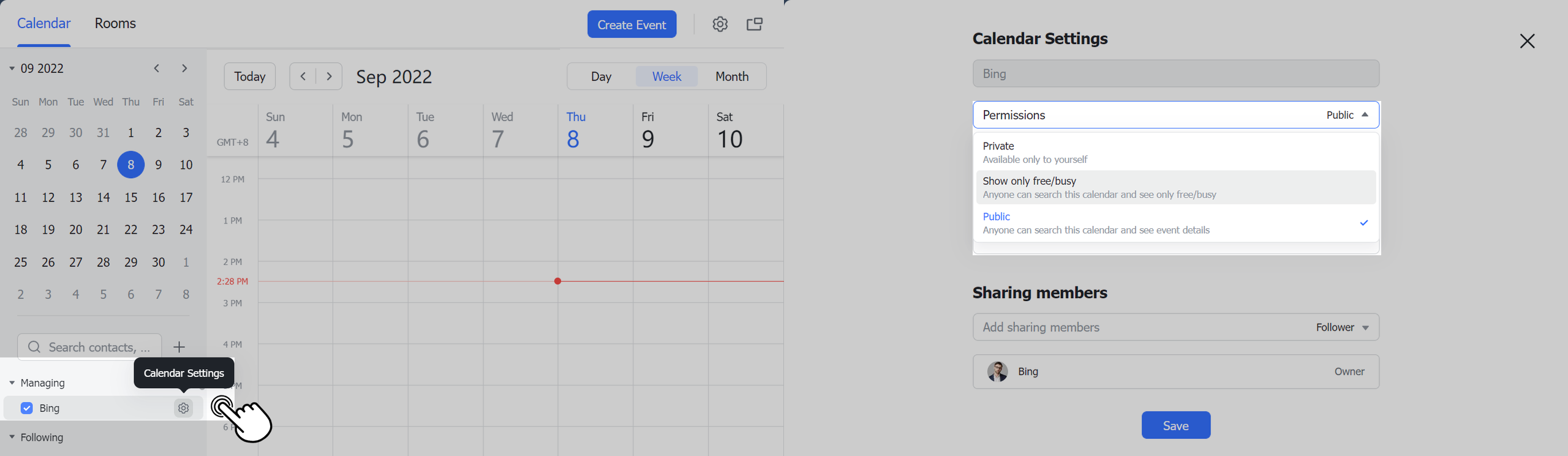Uncheck the Bing calendar checkbox
The width and height of the screenshot is (1568, 456).
[27, 408]
